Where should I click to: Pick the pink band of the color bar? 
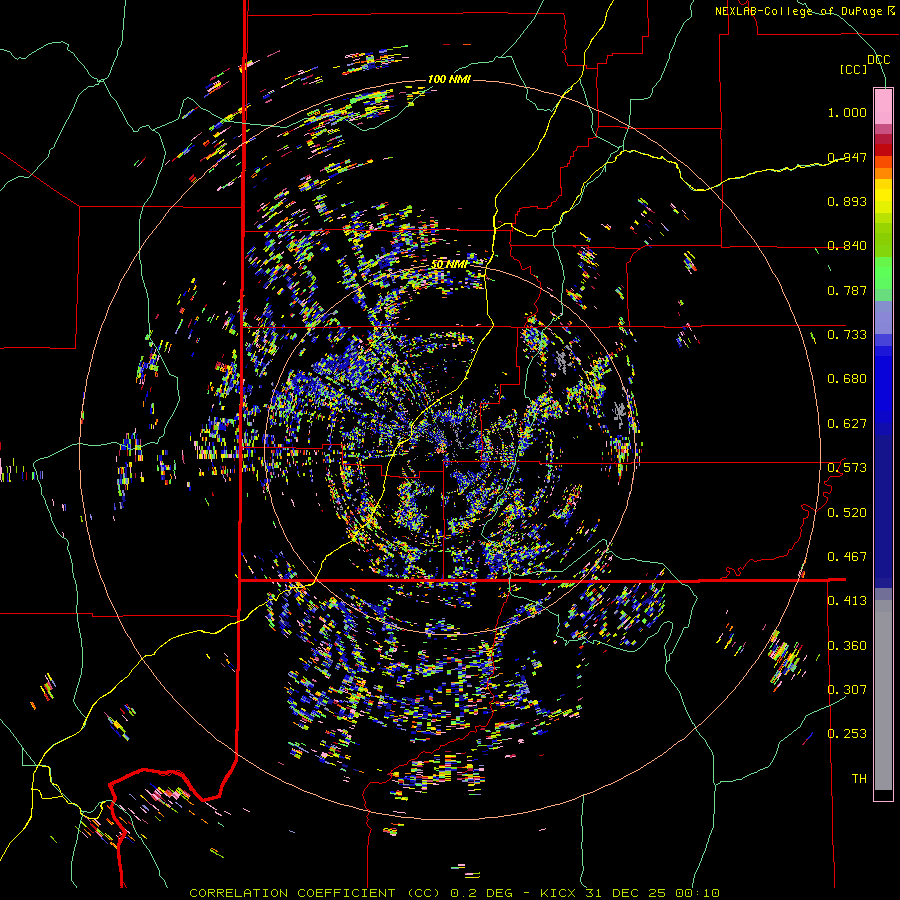point(883,106)
